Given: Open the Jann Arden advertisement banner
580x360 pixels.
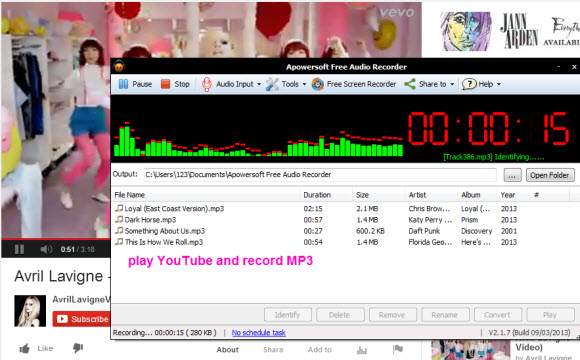Looking at the screenshot, I should 509,31.
